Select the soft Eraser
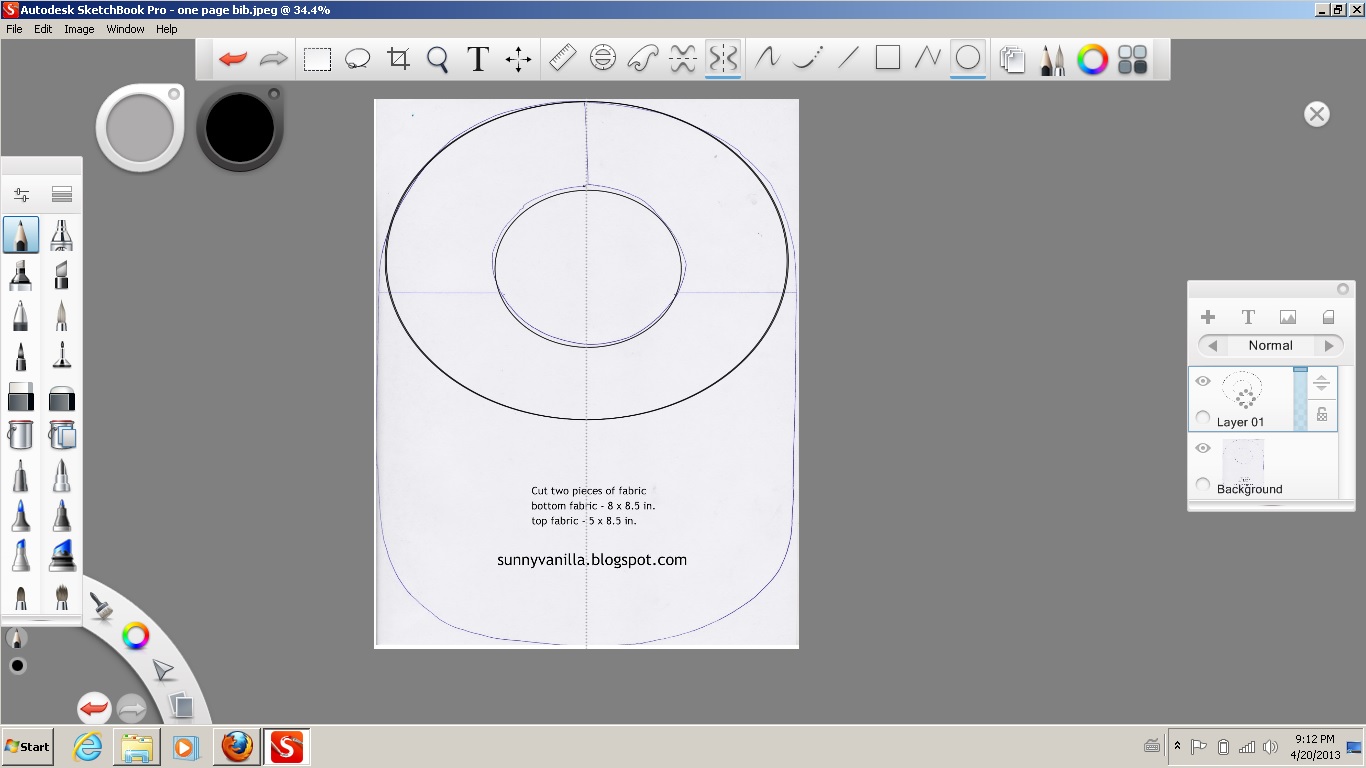This screenshot has width=1366, height=768. pos(62,397)
